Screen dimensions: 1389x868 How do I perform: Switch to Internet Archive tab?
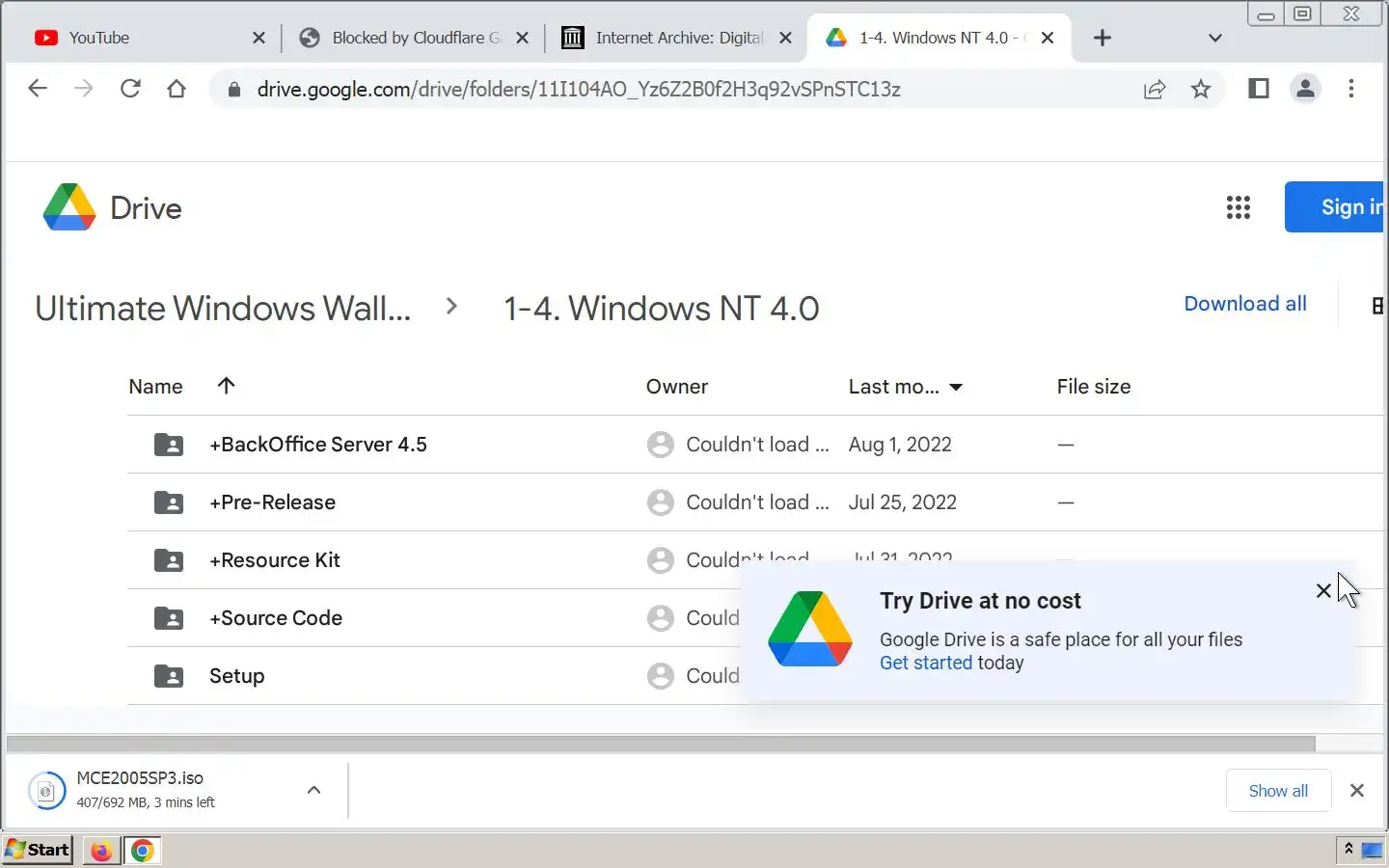675,38
